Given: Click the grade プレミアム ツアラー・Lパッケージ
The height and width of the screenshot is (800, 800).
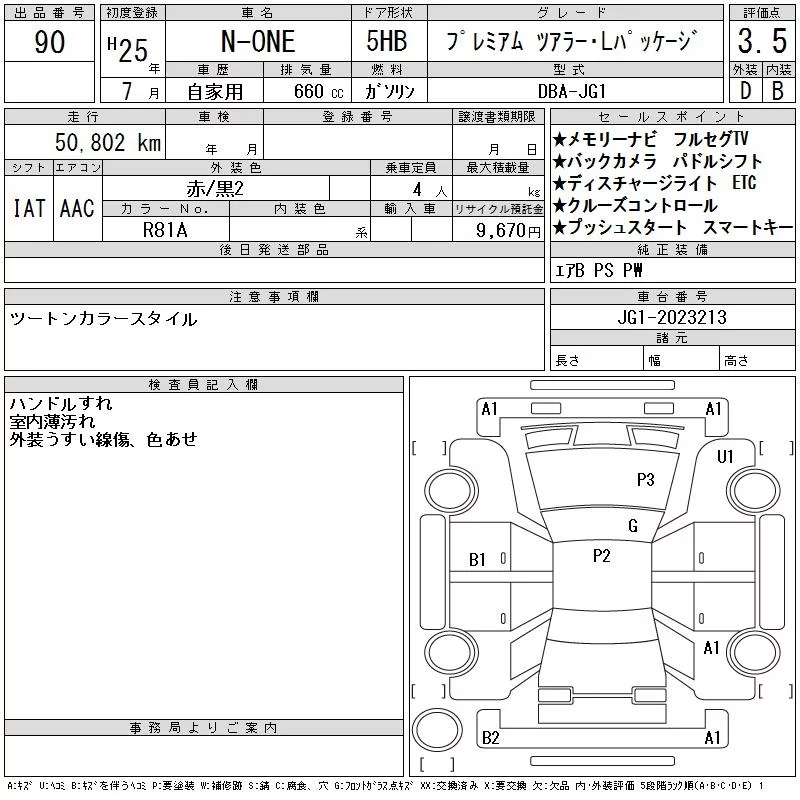Looking at the screenshot, I should [x=571, y=41].
